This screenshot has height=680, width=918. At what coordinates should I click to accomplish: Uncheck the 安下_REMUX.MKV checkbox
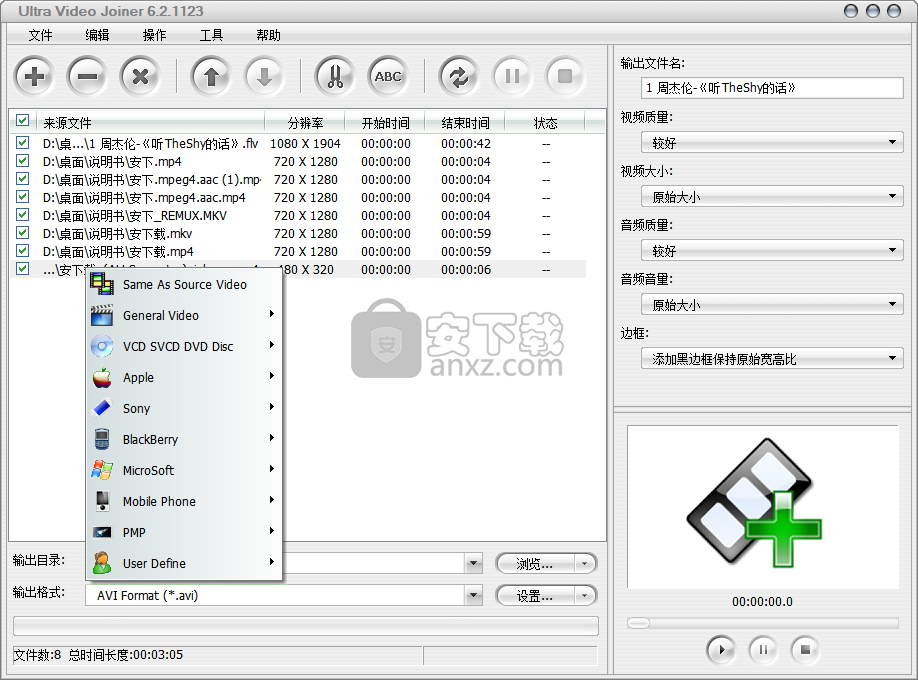23,214
